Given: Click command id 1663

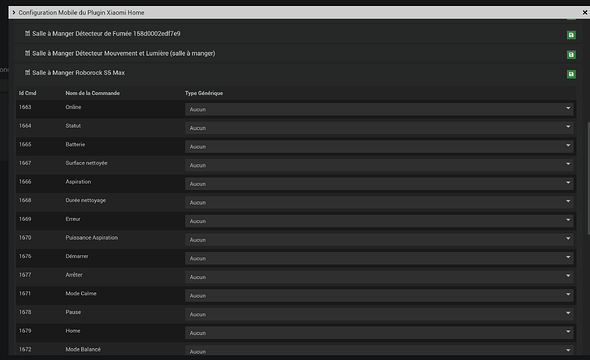Looking at the screenshot, I should [25, 107].
